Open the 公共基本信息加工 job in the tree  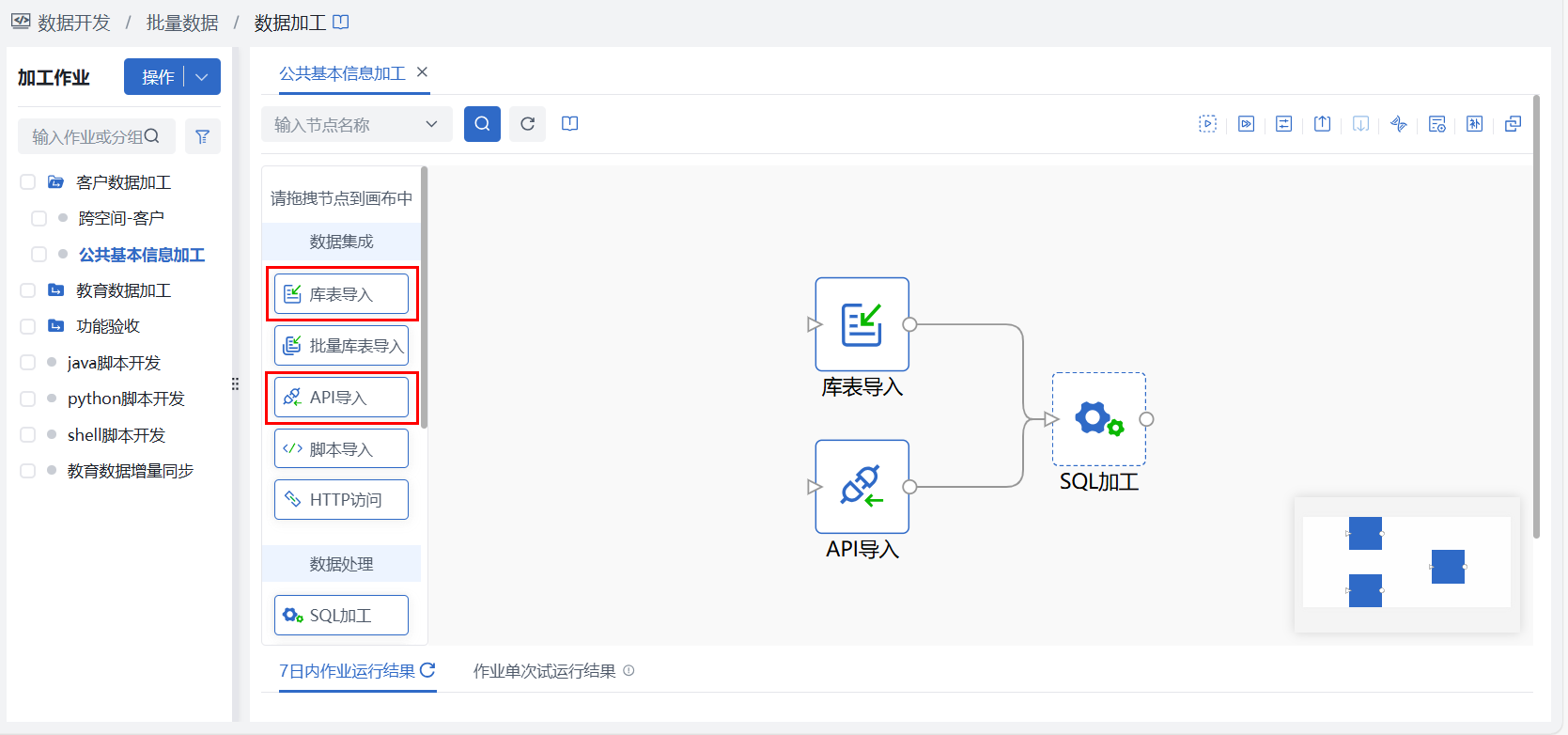(x=142, y=255)
